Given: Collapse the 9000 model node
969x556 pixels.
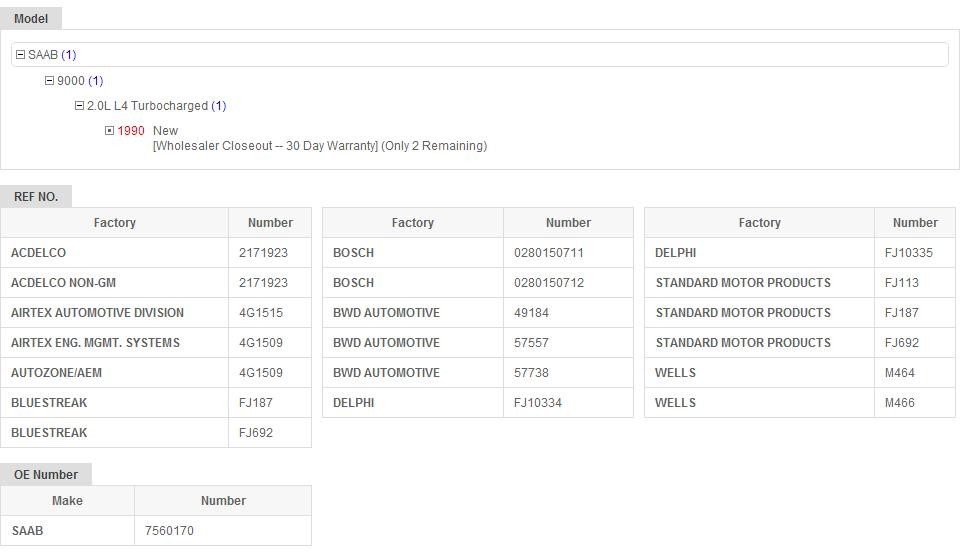Looking at the screenshot, I should pos(49,81).
